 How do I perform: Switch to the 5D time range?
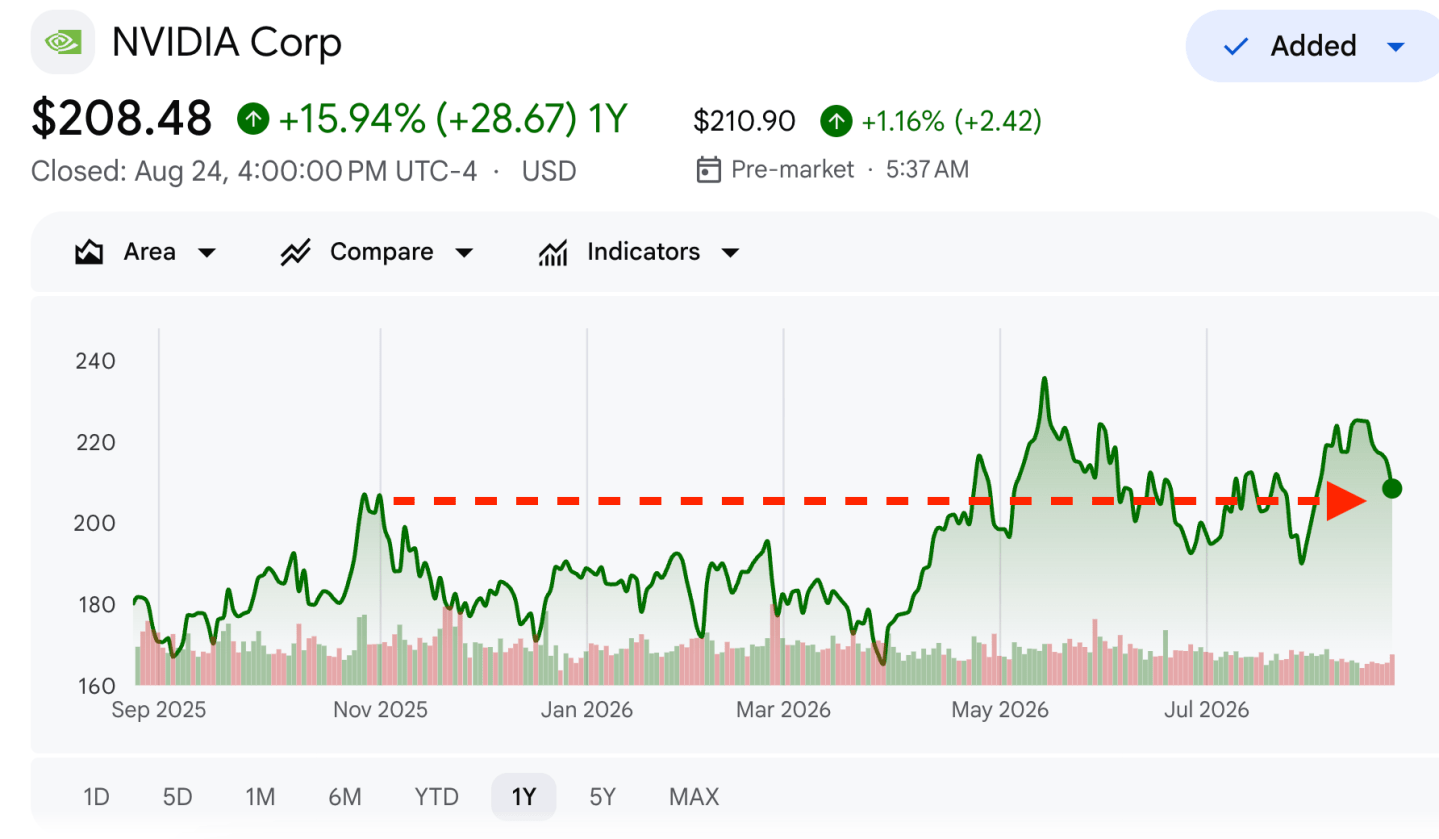point(177,797)
